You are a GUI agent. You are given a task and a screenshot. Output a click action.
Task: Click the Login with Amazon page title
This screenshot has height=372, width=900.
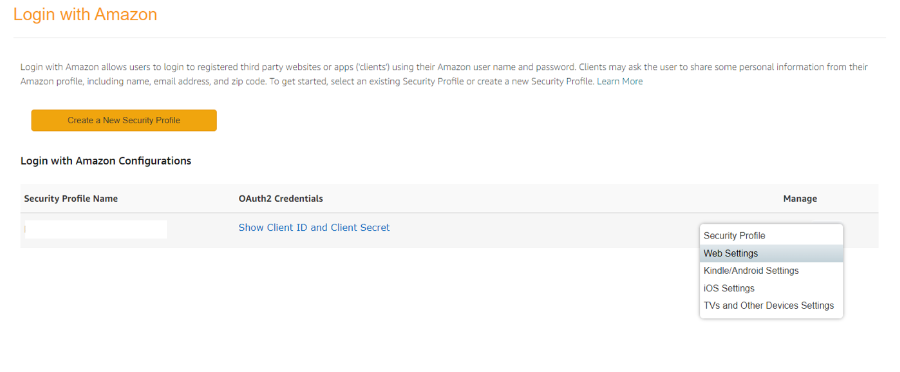85,14
